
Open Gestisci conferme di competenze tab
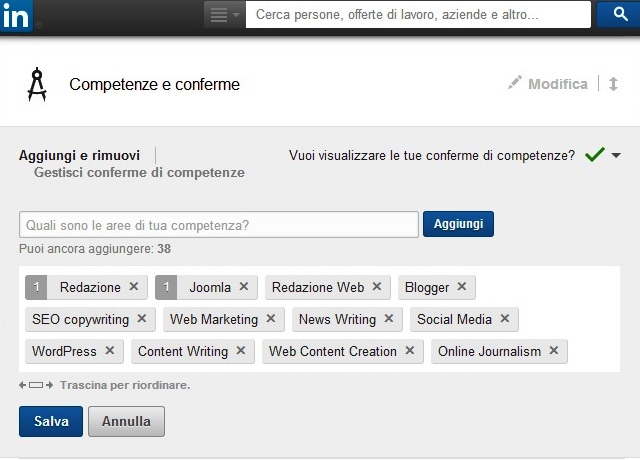(x=139, y=172)
